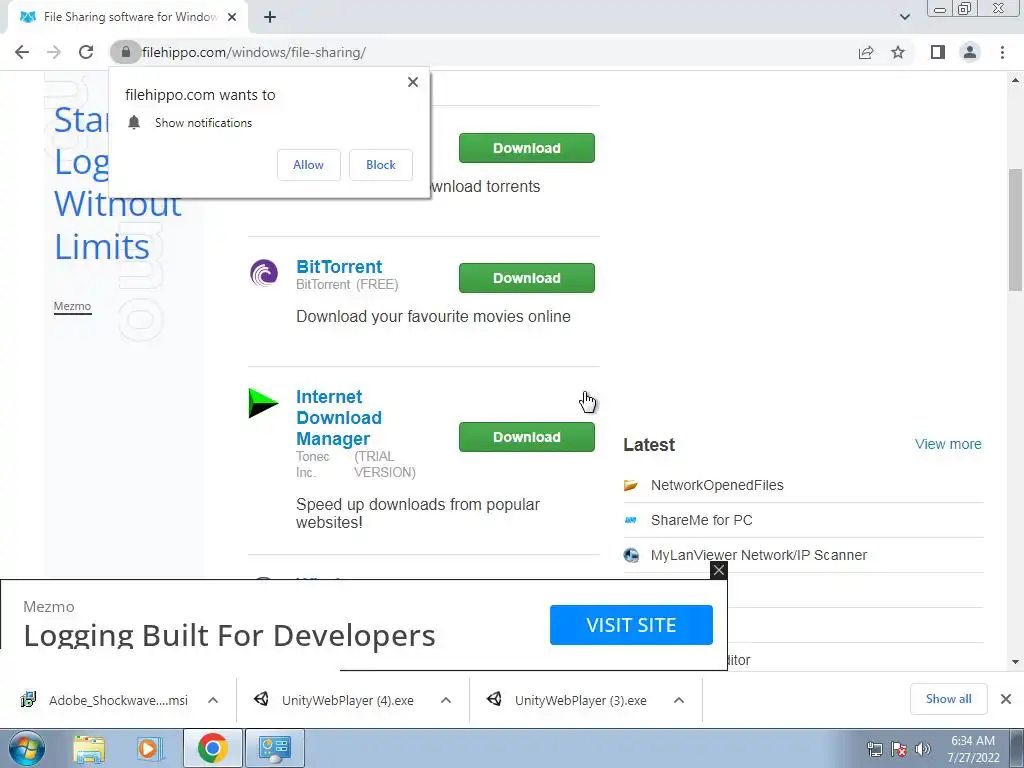Click Download button above torrents description
The height and width of the screenshot is (768, 1024).
coord(526,148)
